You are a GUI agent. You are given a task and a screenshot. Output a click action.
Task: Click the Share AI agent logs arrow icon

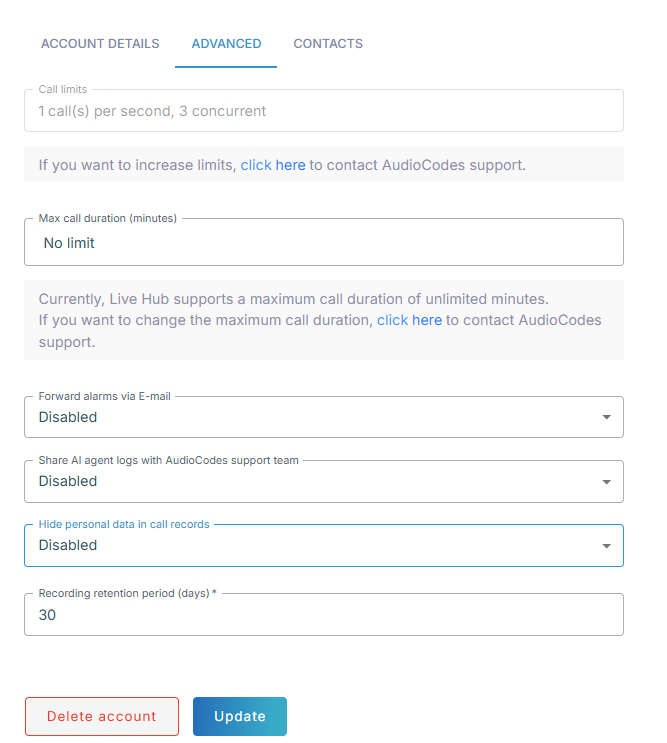(x=606, y=481)
